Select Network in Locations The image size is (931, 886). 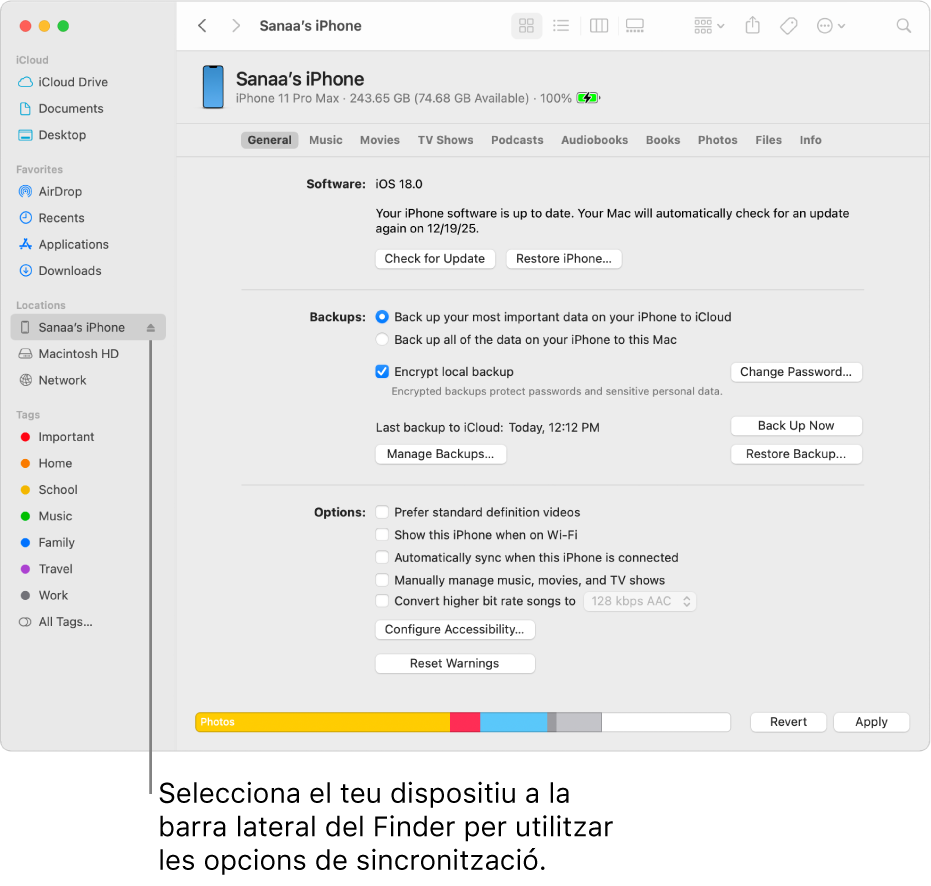point(52,380)
